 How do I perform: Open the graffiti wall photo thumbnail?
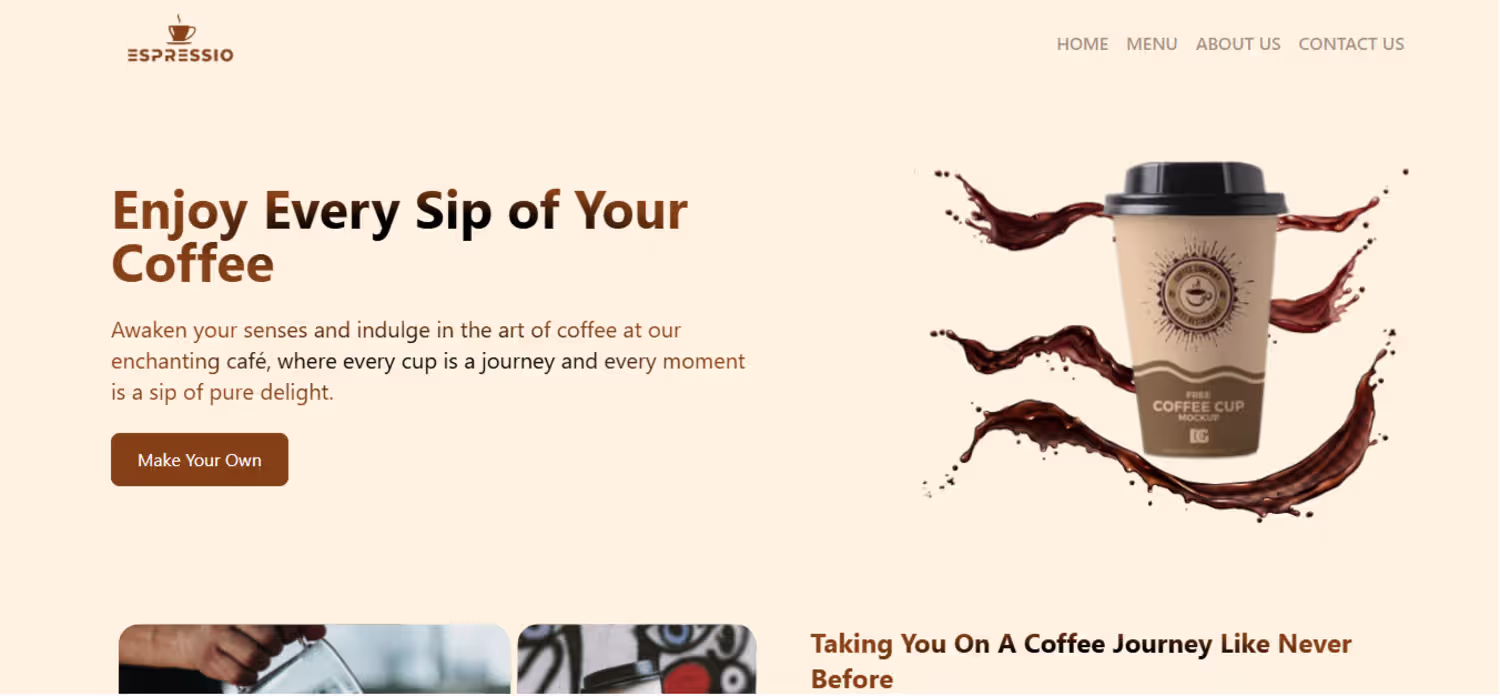click(637, 659)
